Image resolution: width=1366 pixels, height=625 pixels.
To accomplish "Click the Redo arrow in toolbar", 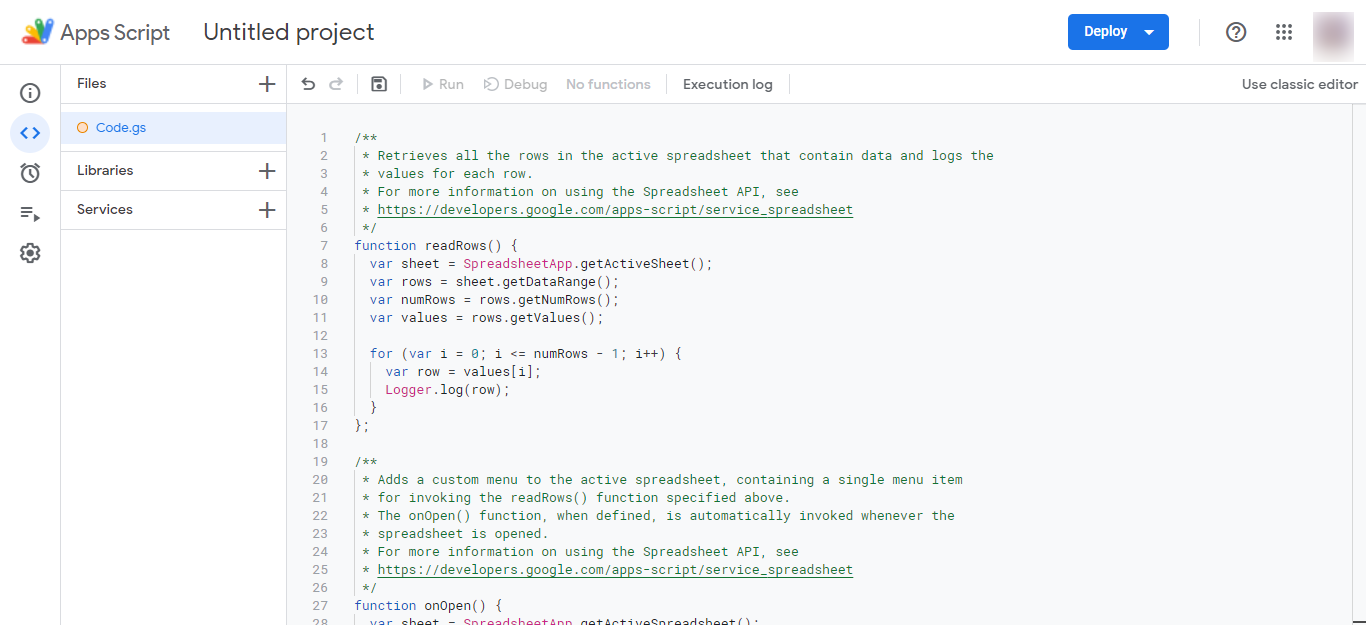I will pyautogui.click(x=336, y=84).
